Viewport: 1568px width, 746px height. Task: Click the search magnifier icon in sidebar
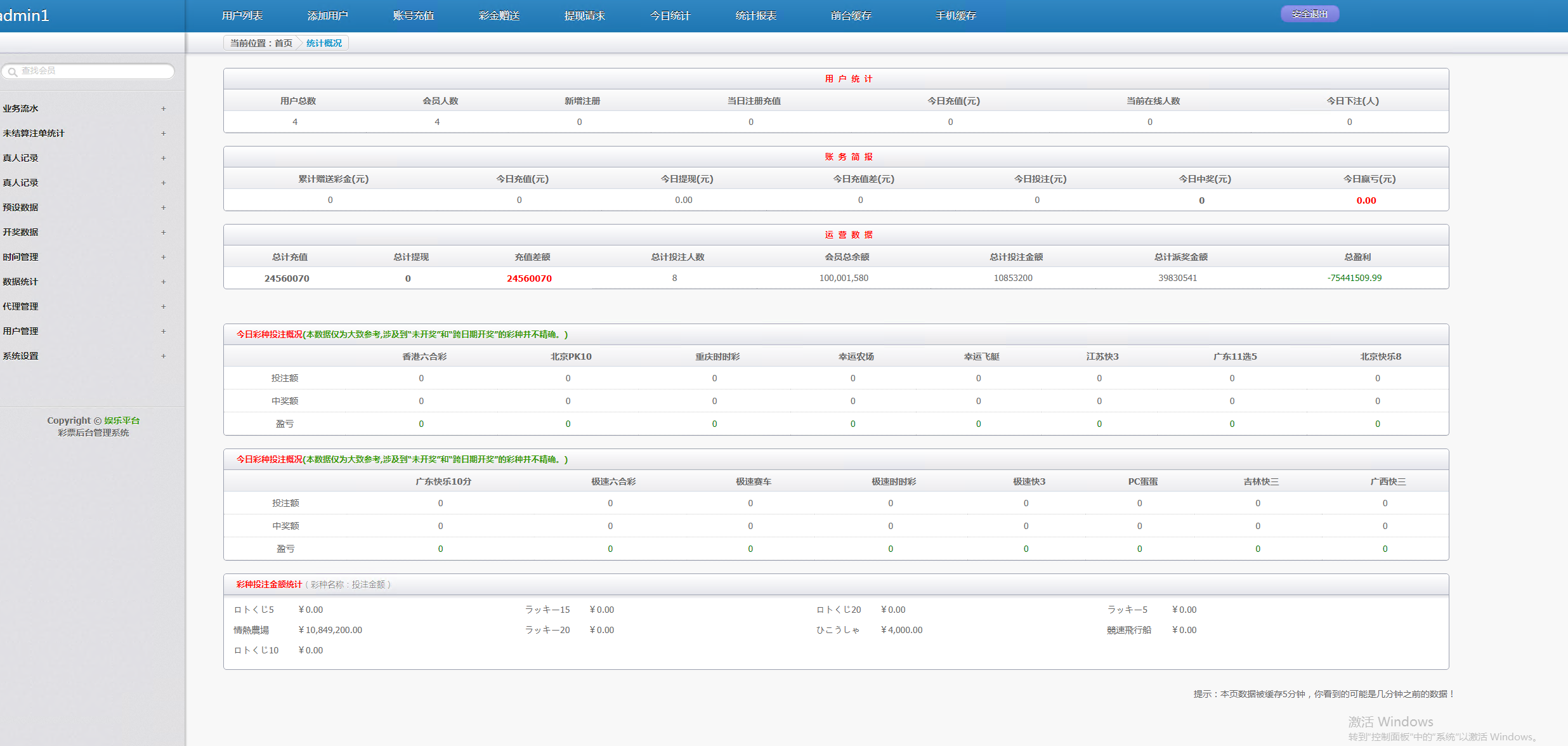[x=12, y=72]
